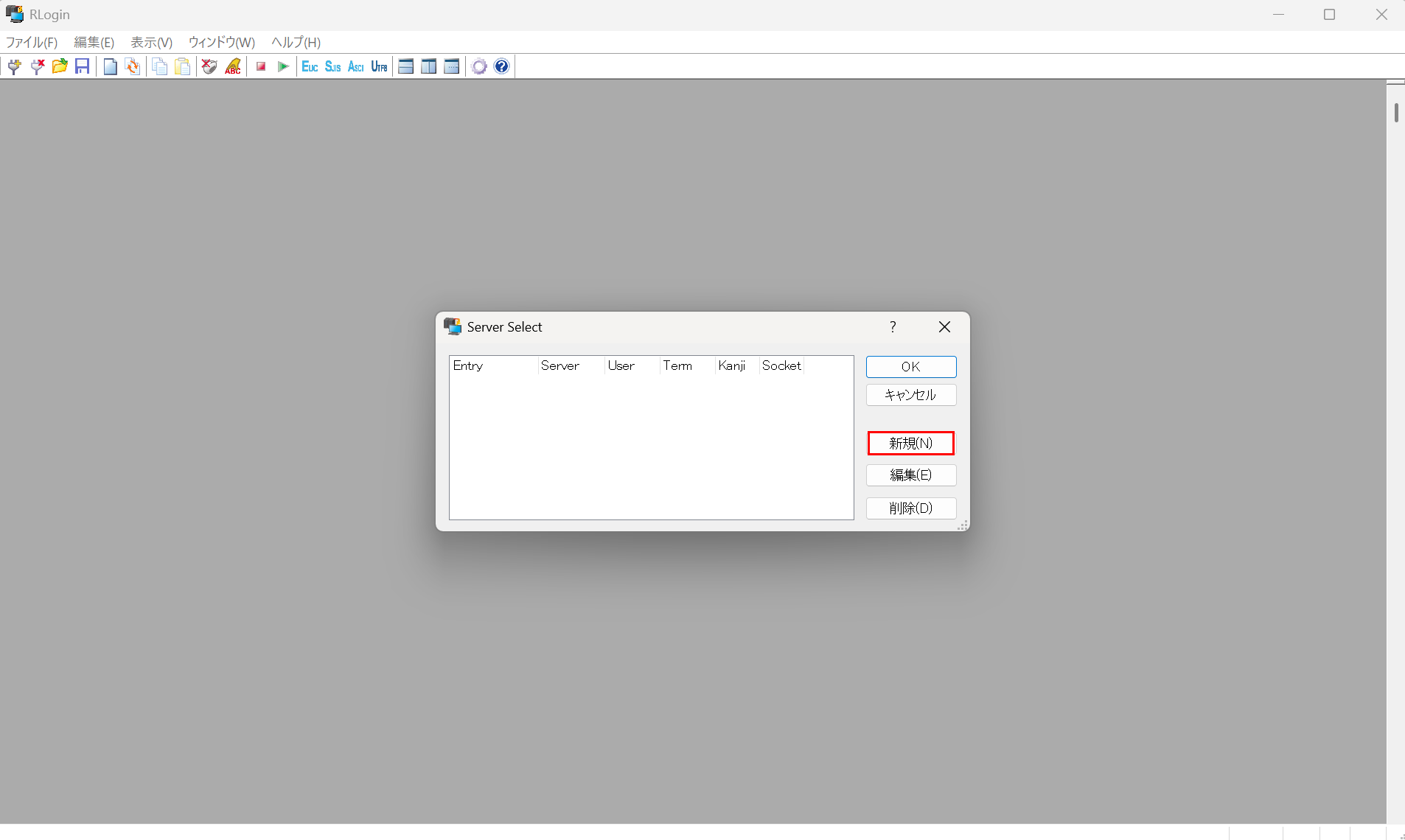Toggle EUC character encoding
The width and height of the screenshot is (1405, 840).
[309, 66]
